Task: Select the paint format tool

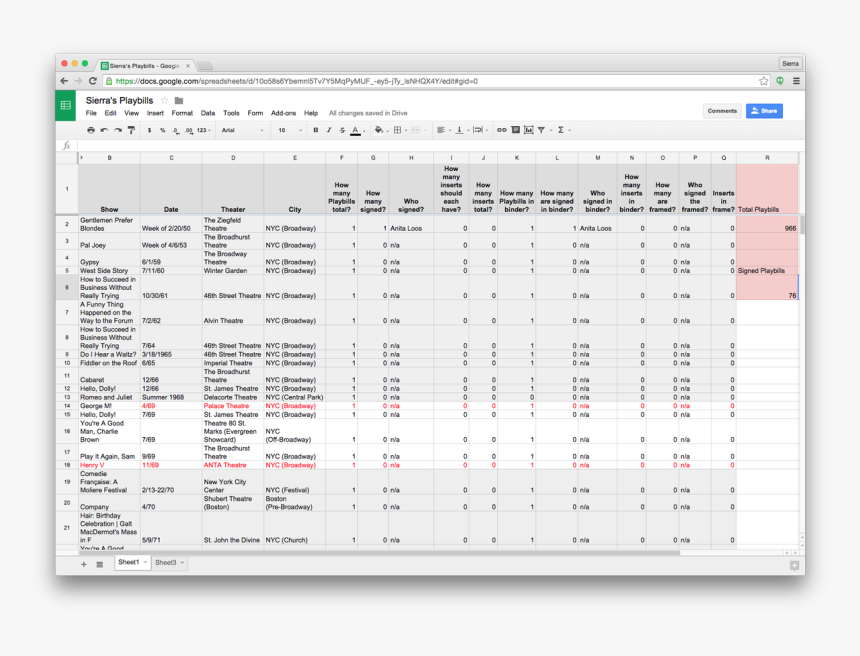Action: click(131, 130)
